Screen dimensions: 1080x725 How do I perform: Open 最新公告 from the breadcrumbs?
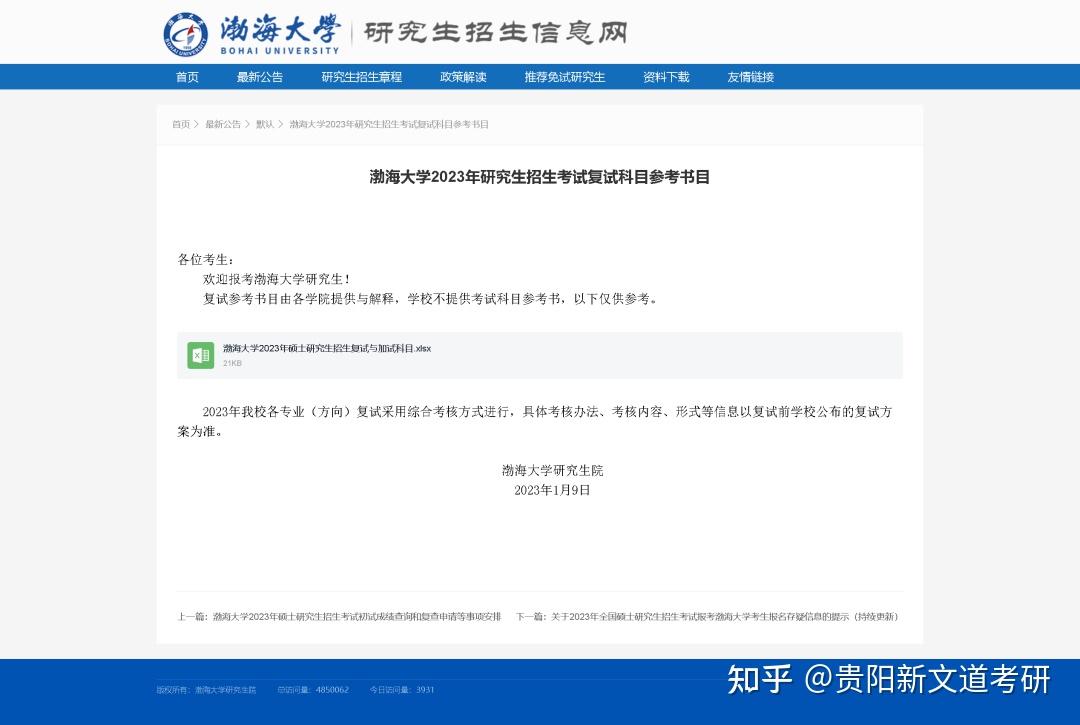pos(220,124)
